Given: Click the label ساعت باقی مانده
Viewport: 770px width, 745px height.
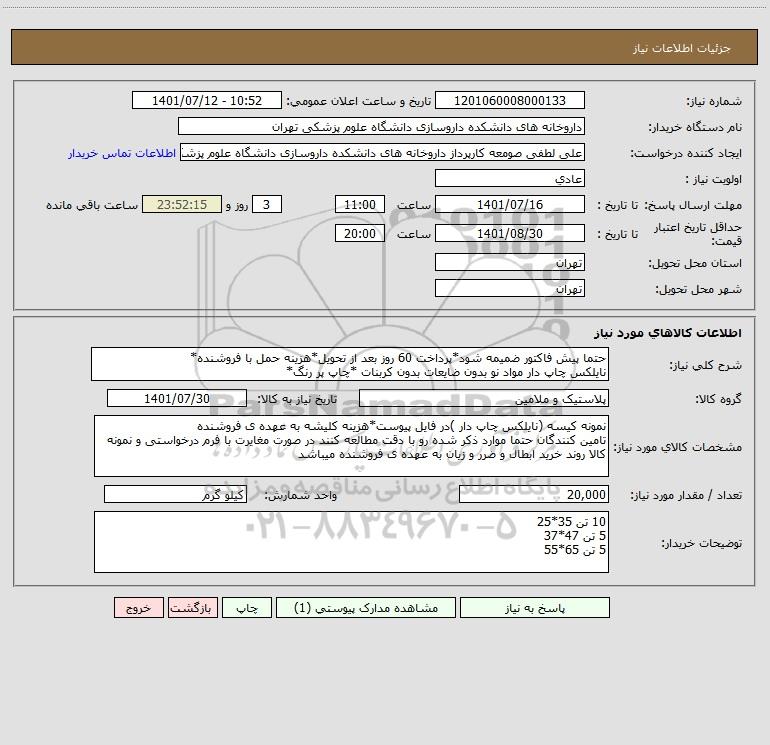Looking at the screenshot, I should pos(92,205).
